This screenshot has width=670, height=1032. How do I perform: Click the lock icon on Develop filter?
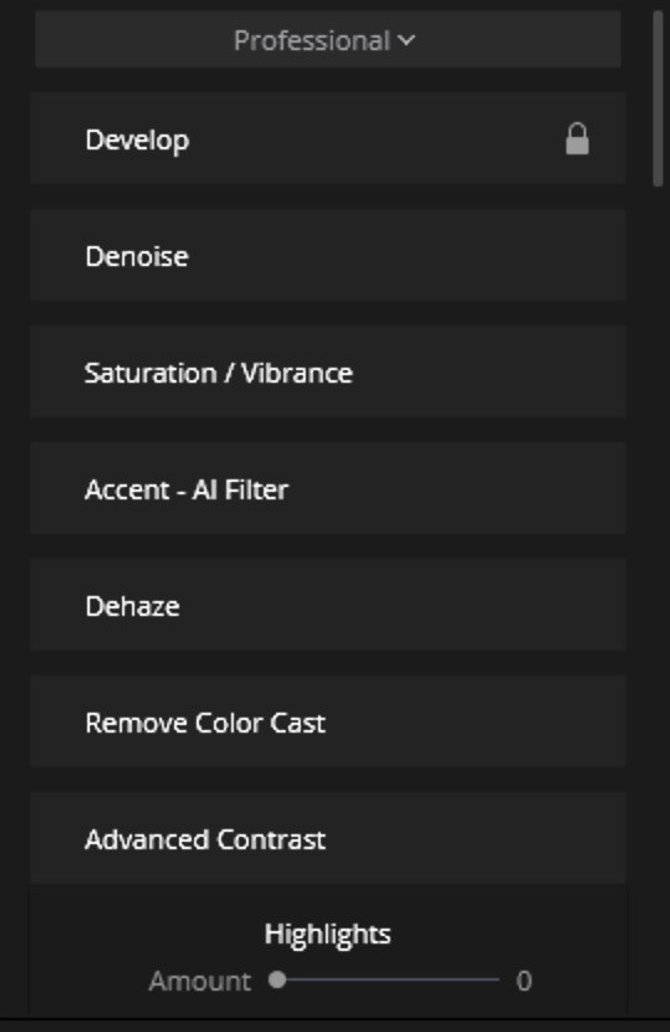(x=577, y=139)
